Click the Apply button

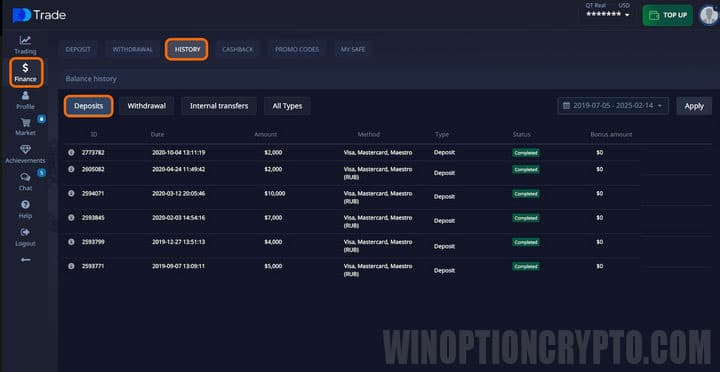pyautogui.click(x=694, y=106)
